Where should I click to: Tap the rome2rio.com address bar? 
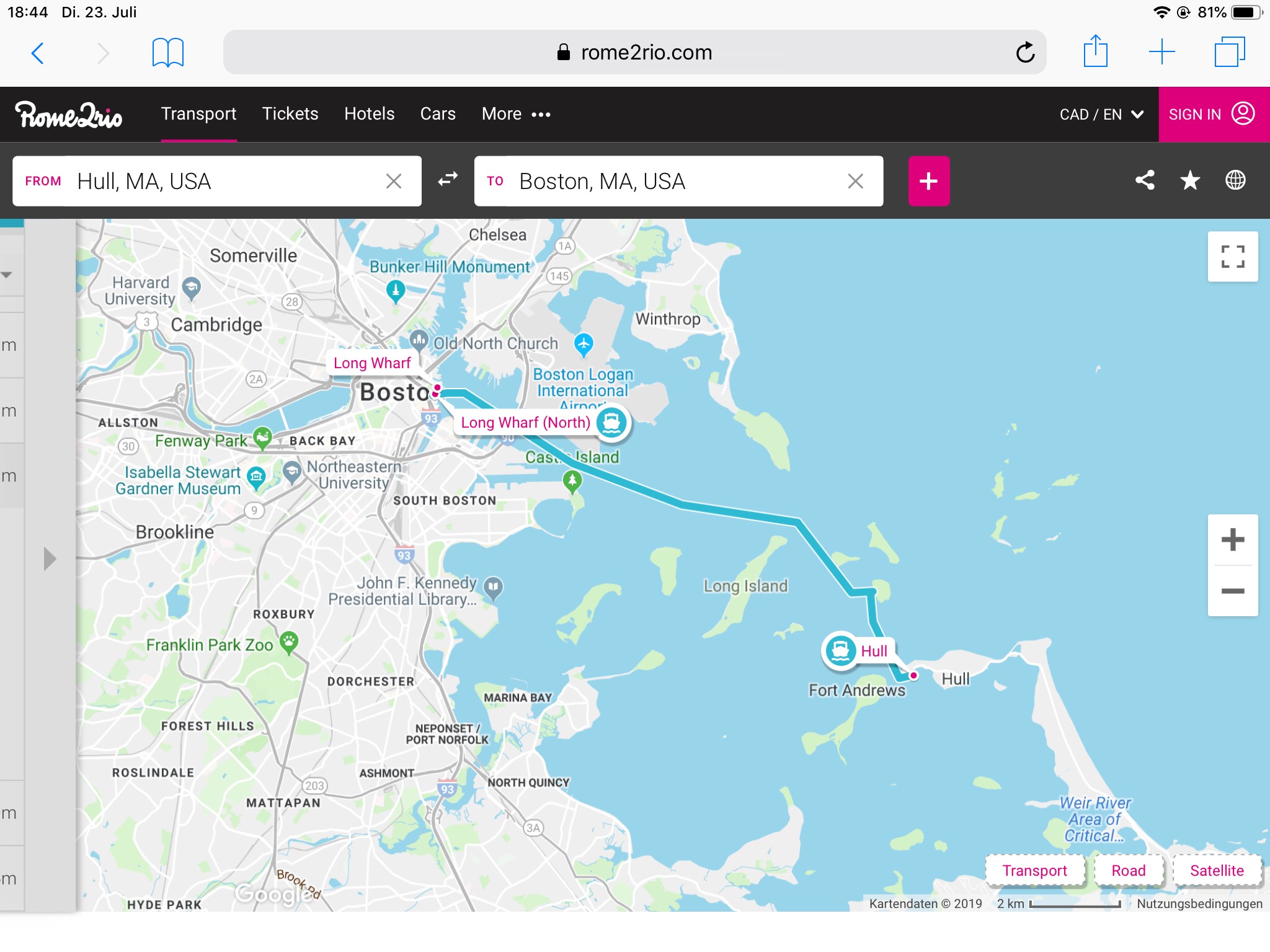[634, 53]
